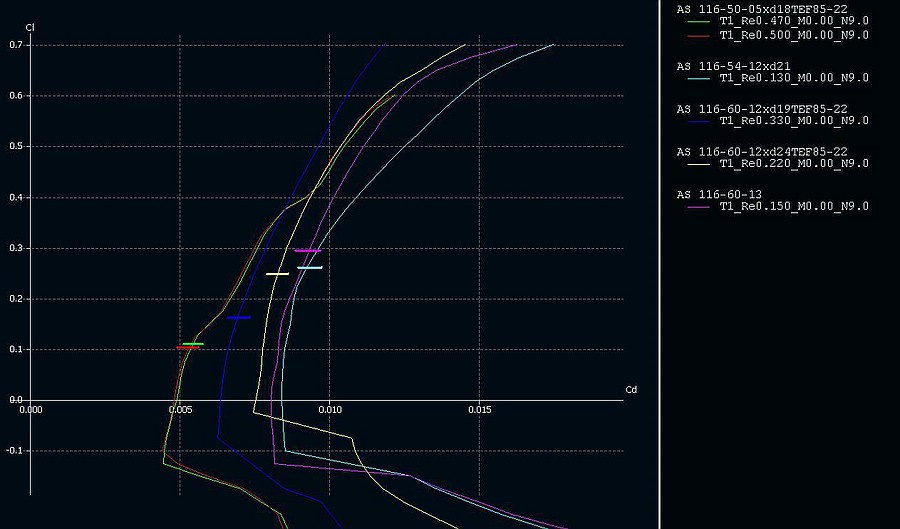Click the green horizontal marker near Cl 0.1
Viewport: 900px width, 529px height.
193,343
